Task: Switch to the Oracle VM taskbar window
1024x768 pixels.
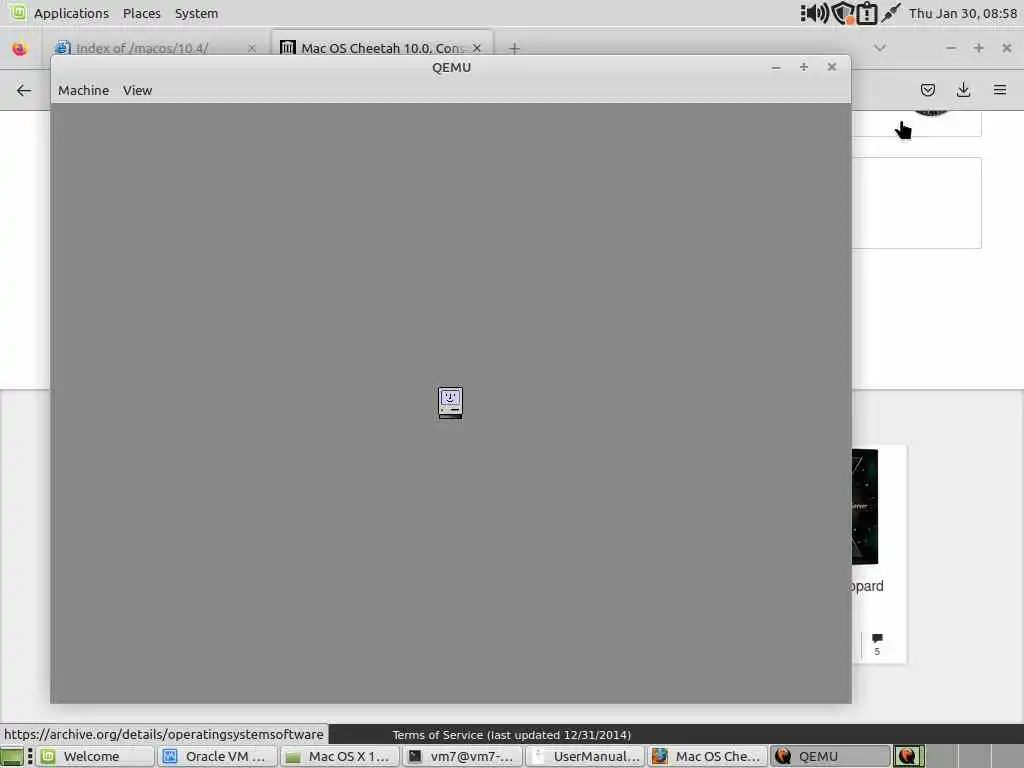Action: pos(217,756)
